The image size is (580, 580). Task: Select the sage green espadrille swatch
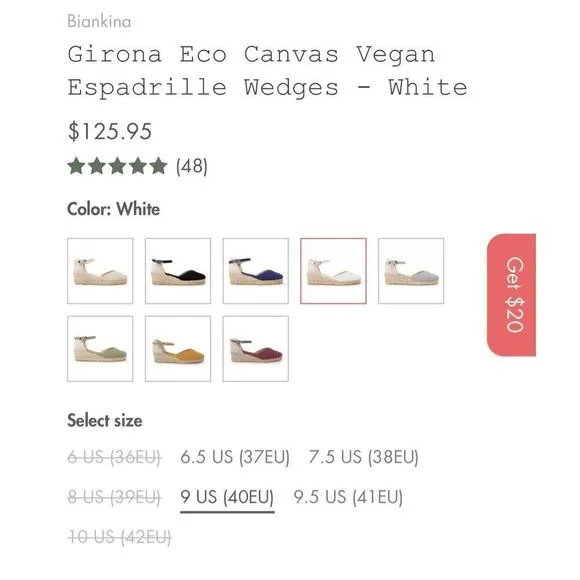(x=100, y=348)
